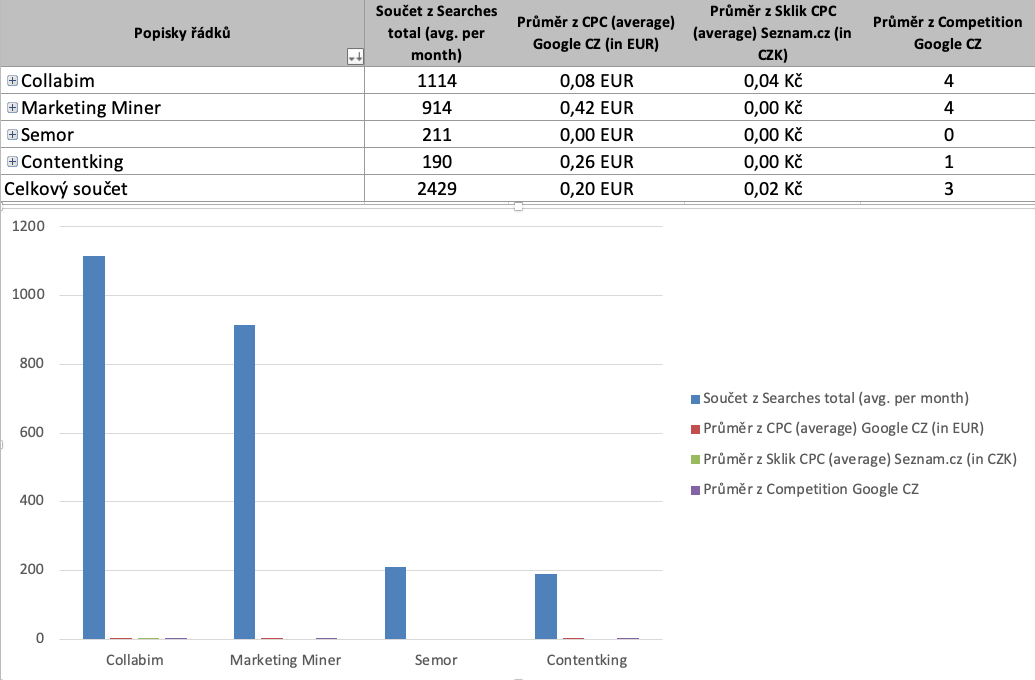
Task: Select the cell with value 914
Action: click(x=436, y=108)
